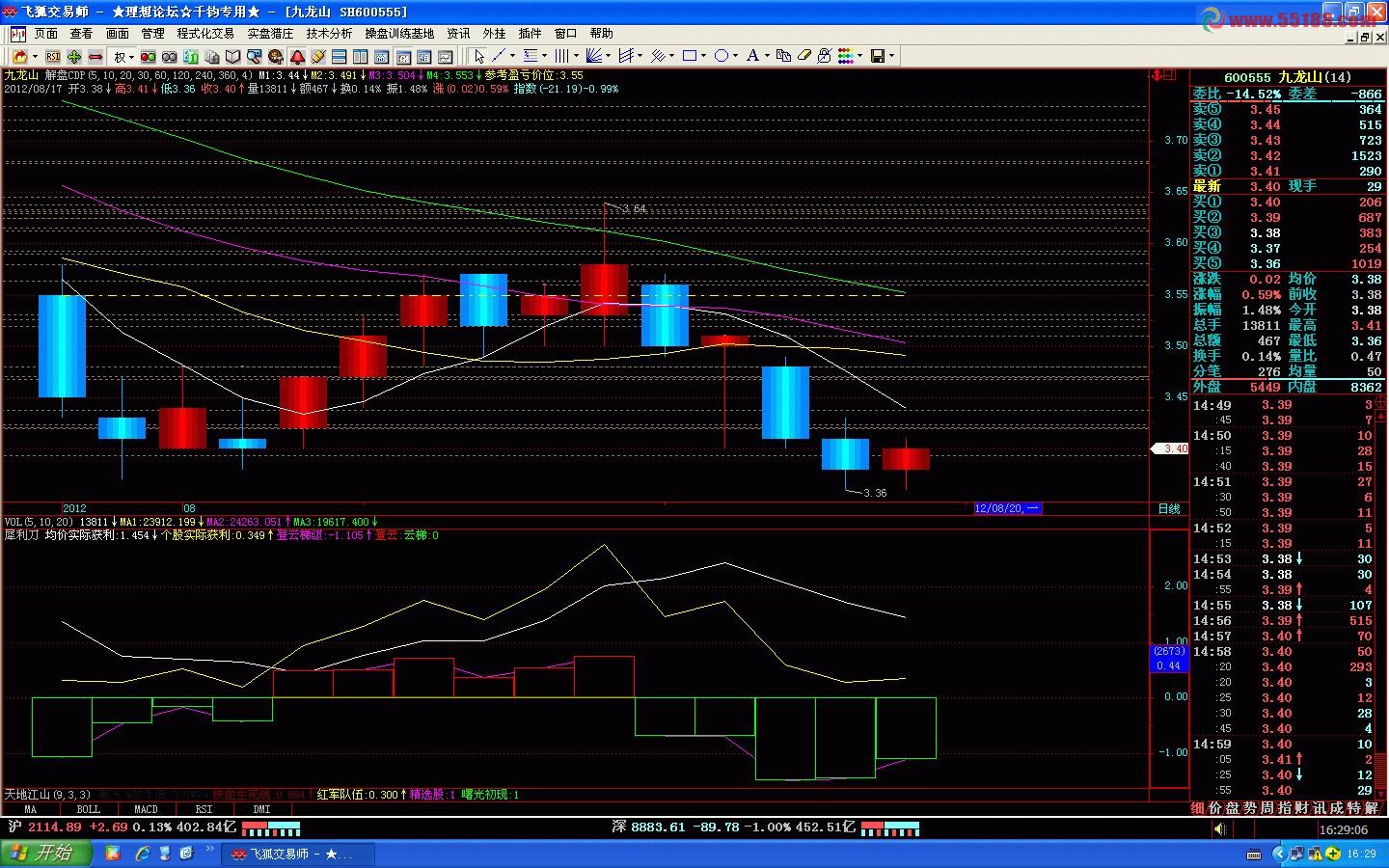Toggle the drawing lock padlock icon

pyautogui.click(x=825, y=57)
